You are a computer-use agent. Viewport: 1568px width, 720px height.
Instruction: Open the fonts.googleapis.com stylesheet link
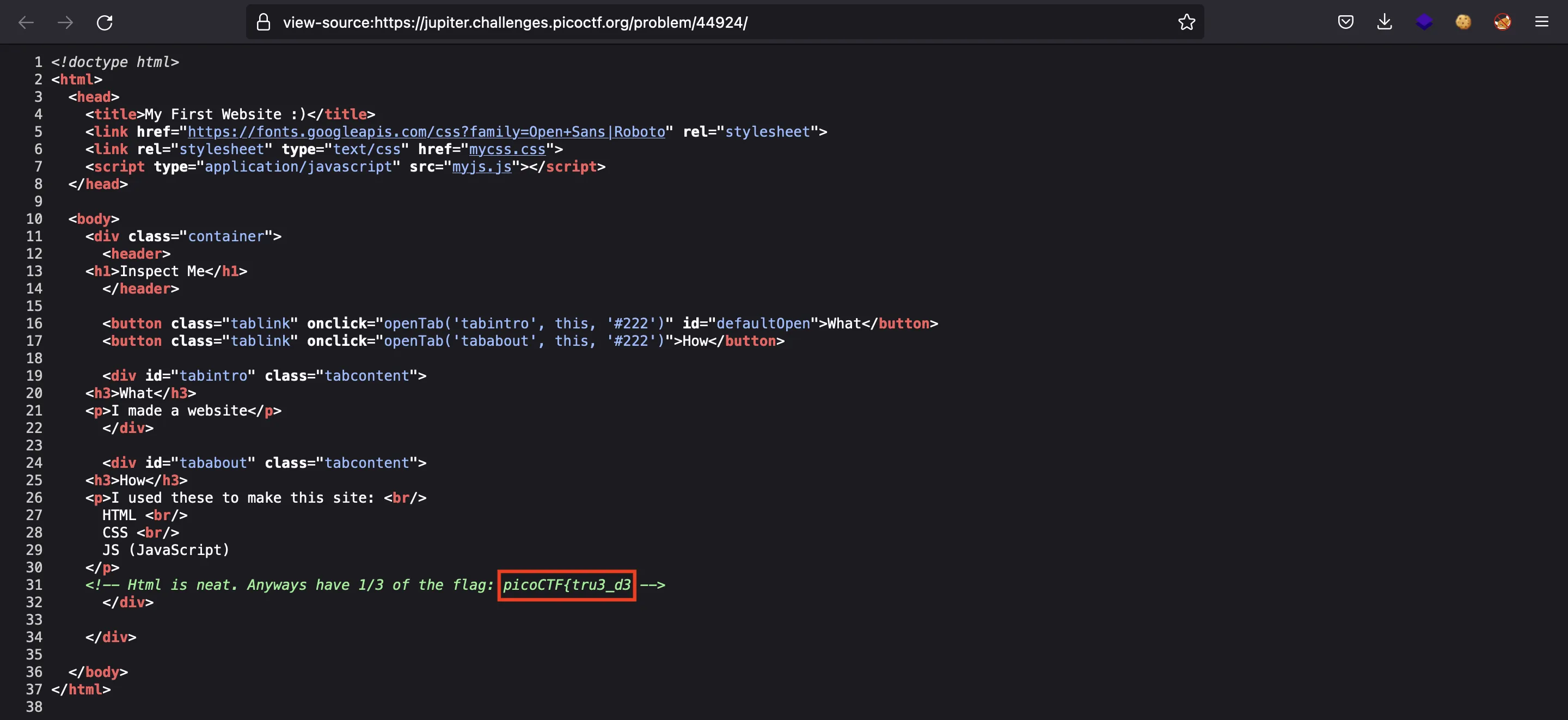pyautogui.click(x=426, y=132)
